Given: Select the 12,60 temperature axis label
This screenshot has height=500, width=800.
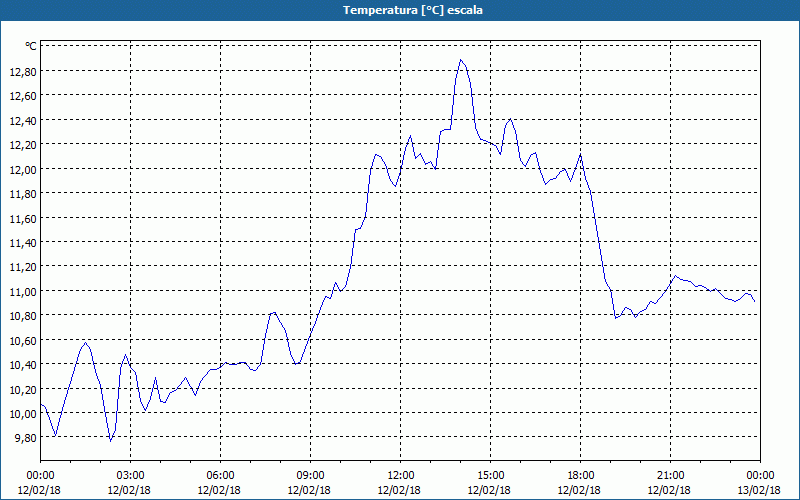Looking at the screenshot, I should 23,96.
